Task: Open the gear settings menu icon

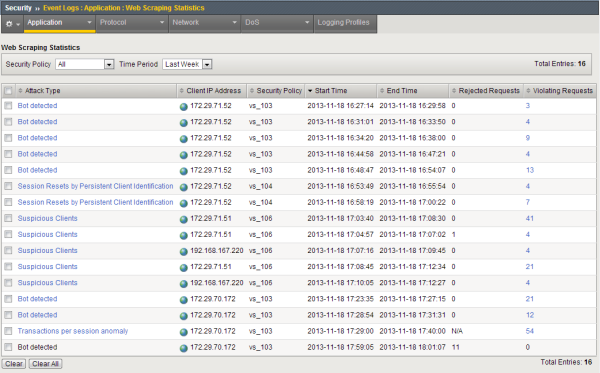Action: (x=12, y=24)
